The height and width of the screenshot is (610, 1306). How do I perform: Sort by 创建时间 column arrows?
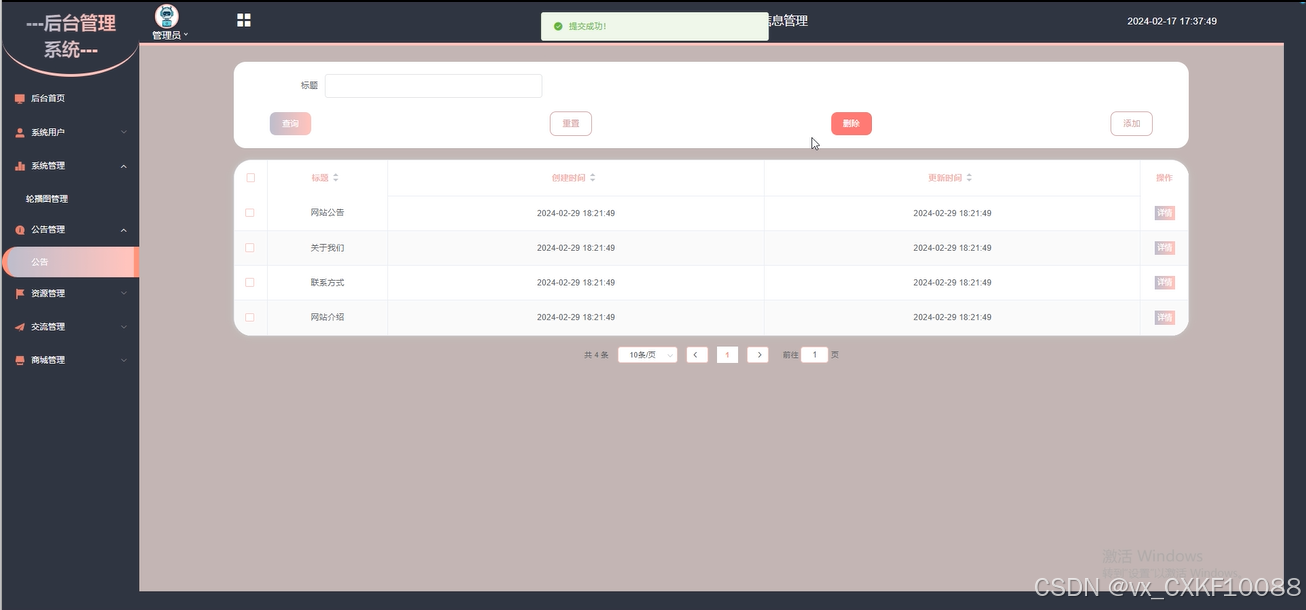coord(592,178)
